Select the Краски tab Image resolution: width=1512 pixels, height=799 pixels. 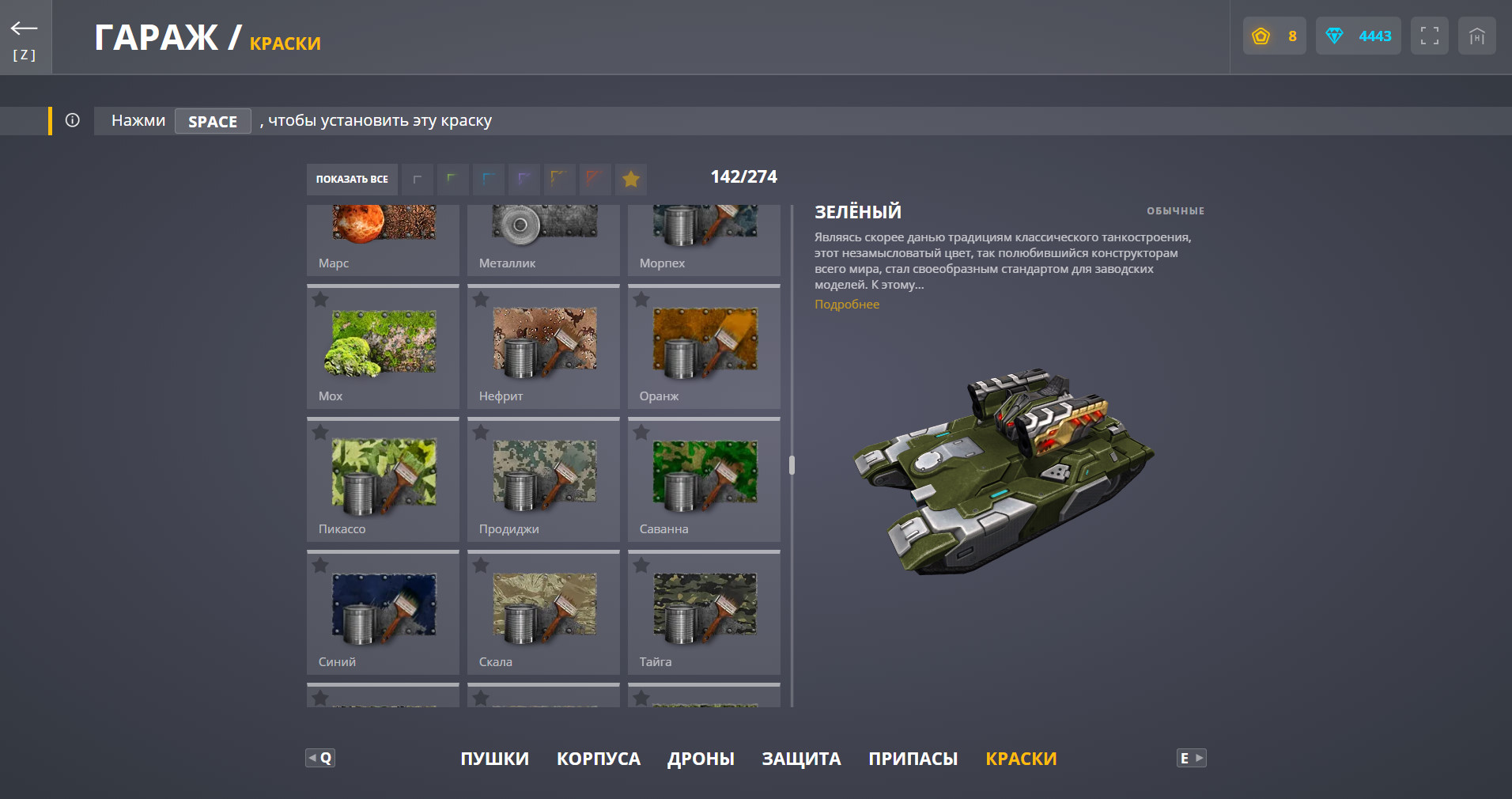tap(1021, 759)
